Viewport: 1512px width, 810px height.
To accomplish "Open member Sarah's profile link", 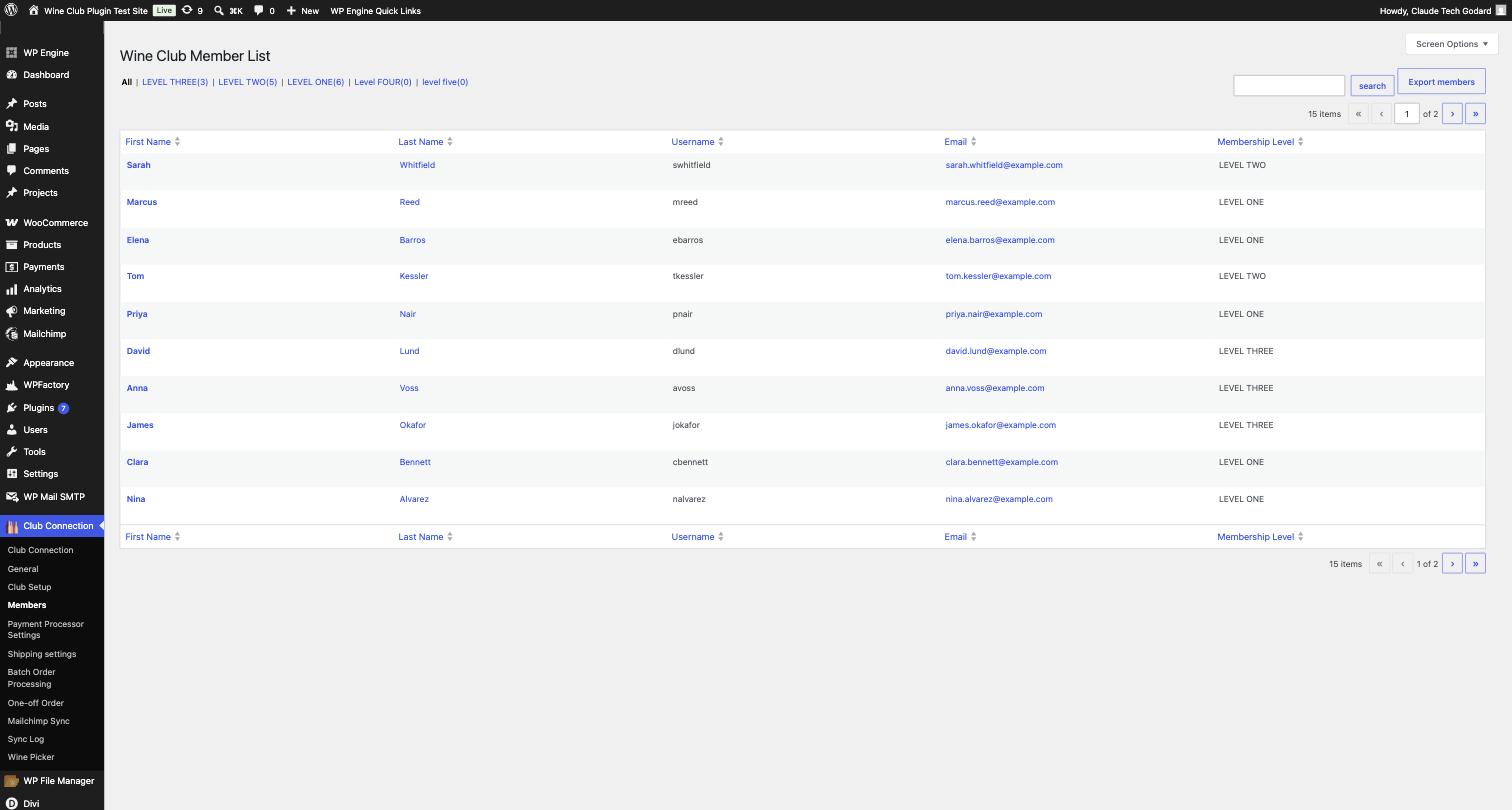I will [x=138, y=165].
